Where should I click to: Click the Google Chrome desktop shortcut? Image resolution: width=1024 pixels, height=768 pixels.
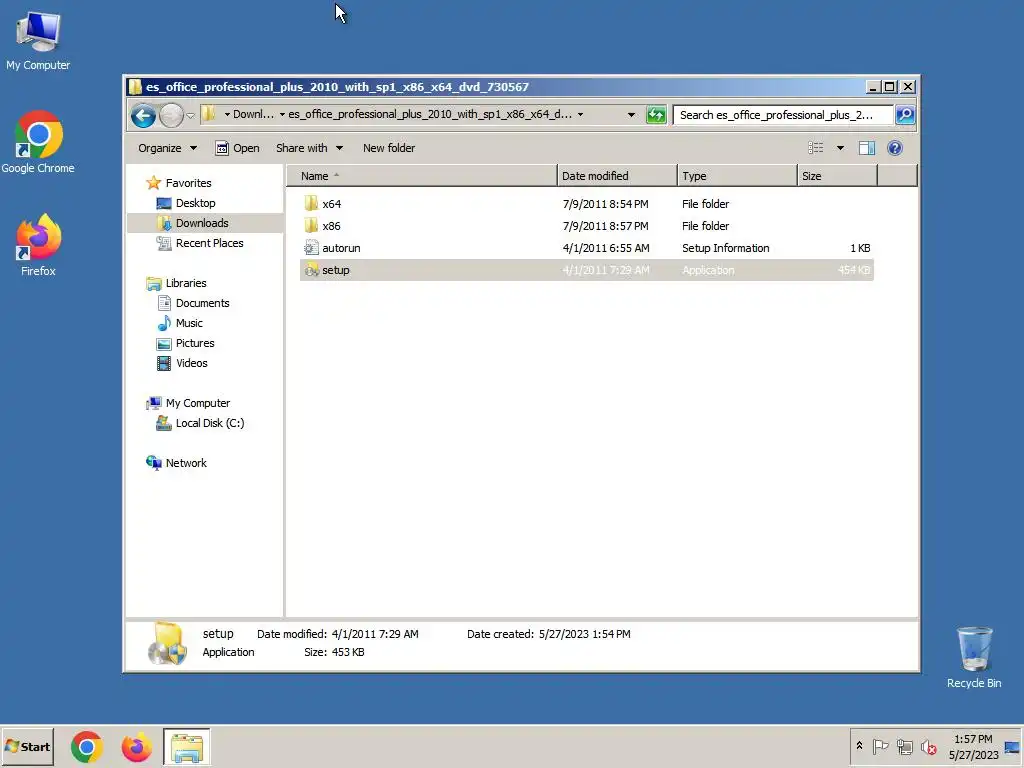click(38, 142)
